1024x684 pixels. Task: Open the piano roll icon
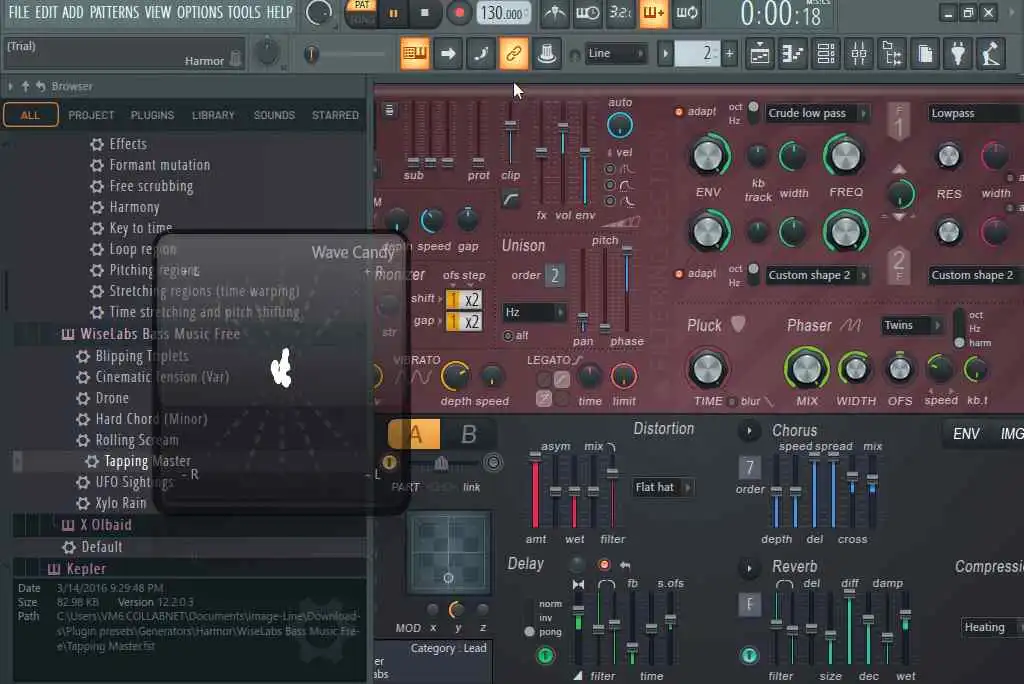[793, 54]
